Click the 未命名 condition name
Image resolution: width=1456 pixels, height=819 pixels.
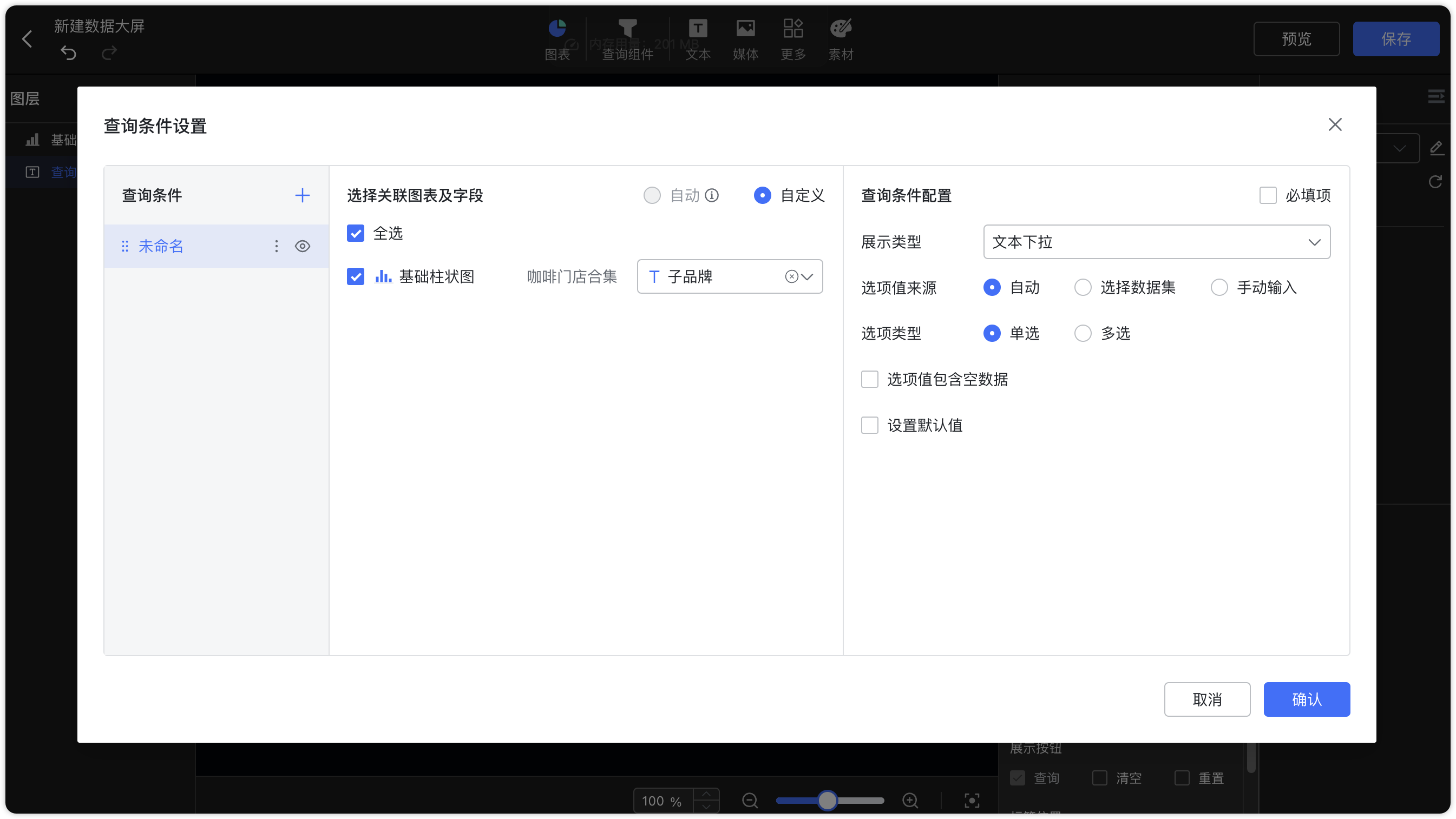[x=161, y=246]
